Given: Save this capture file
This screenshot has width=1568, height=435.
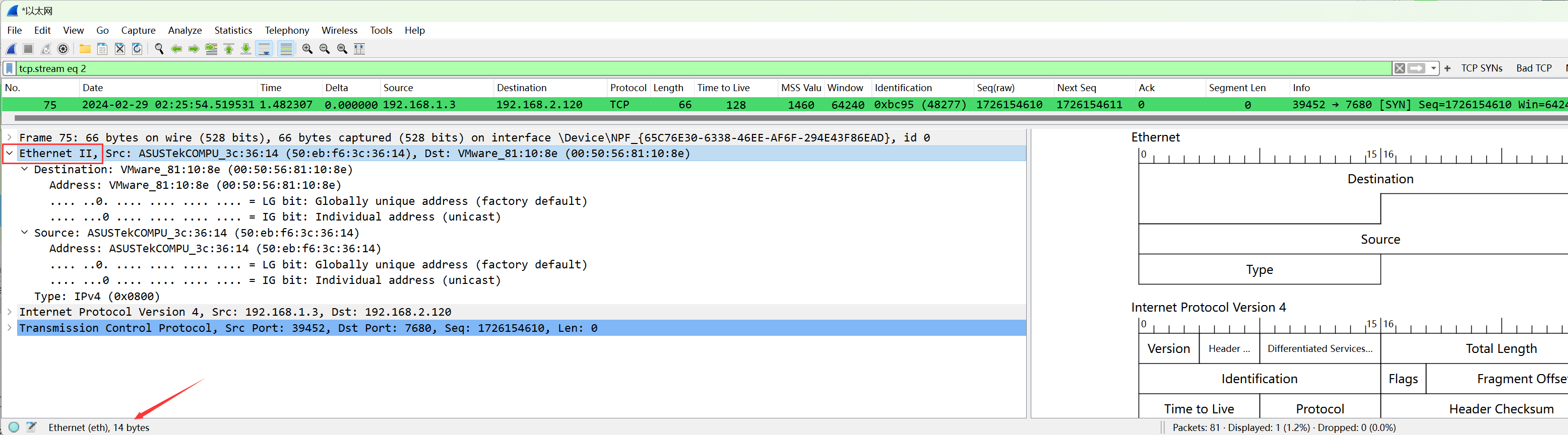Looking at the screenshot, I should tap(102, 49).
